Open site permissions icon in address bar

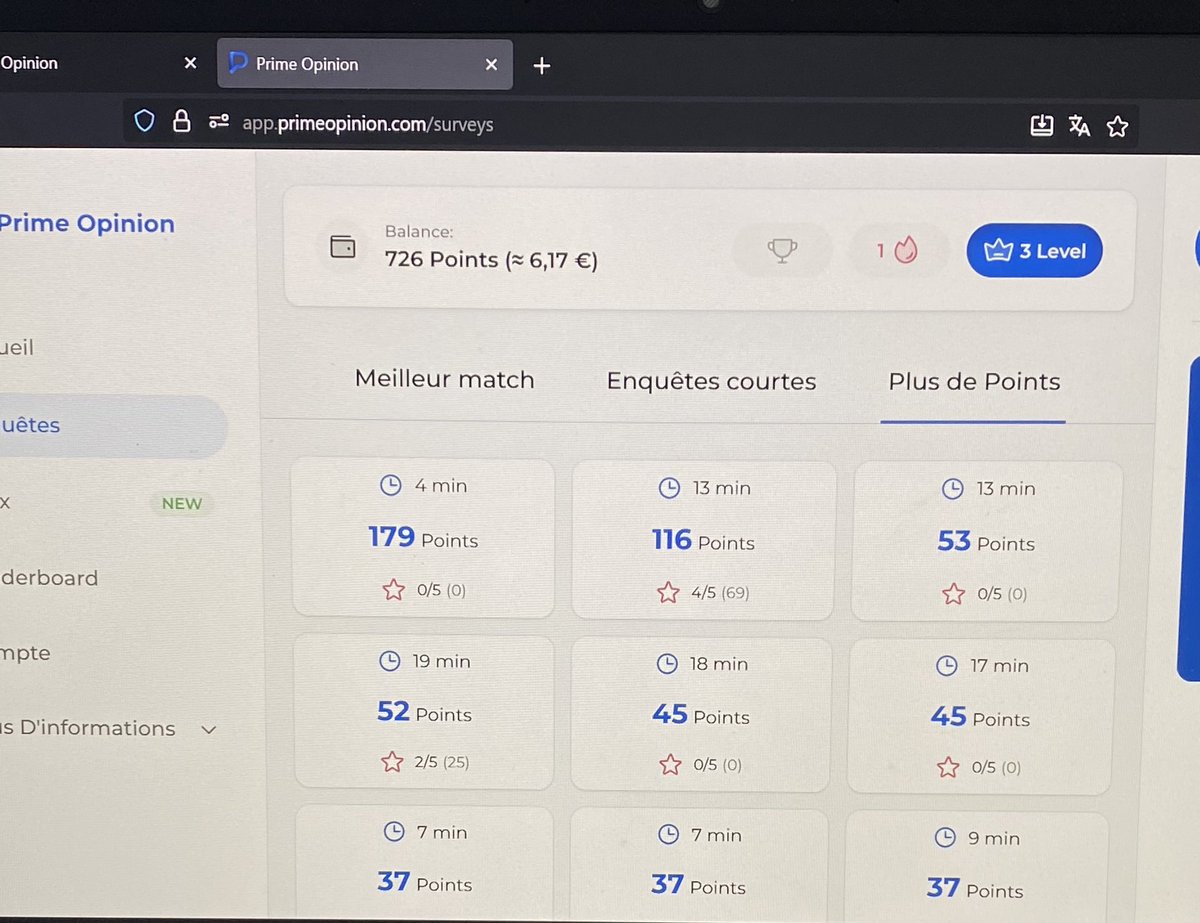pyautogui.click(x=219, y=122)
